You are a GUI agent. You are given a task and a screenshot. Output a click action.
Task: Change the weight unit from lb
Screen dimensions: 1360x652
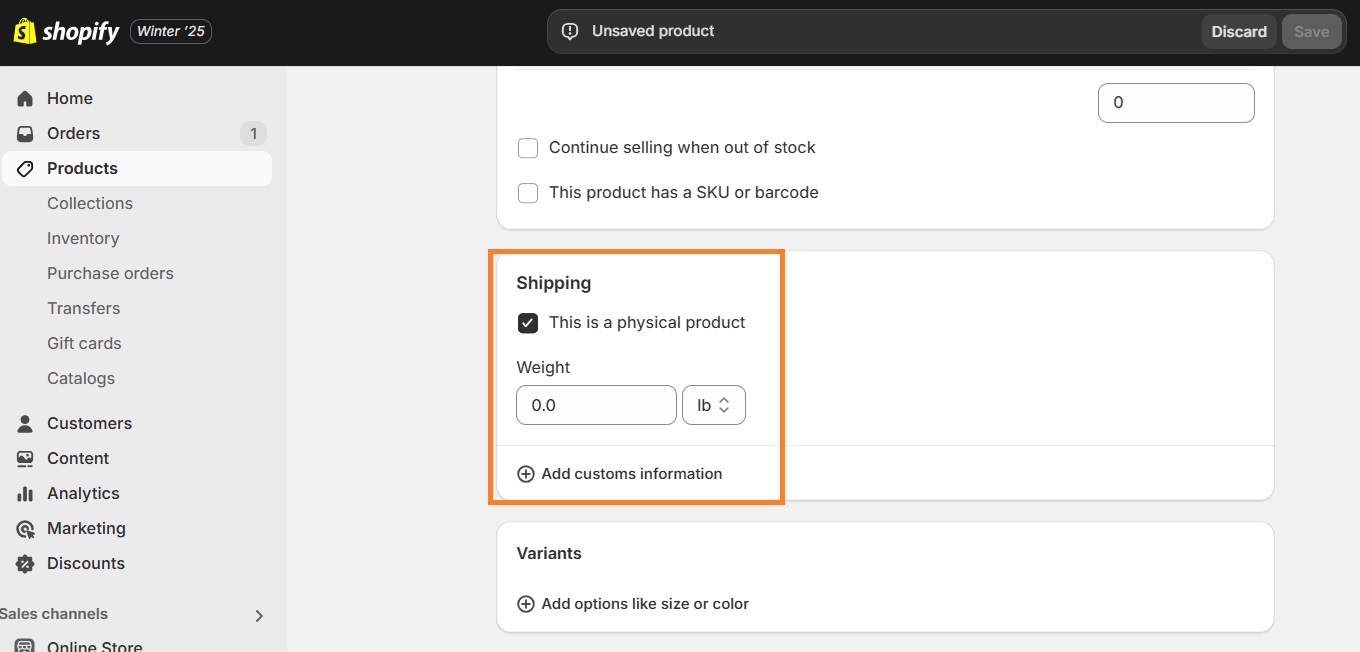pyautogui.click(x=713, y=405)
